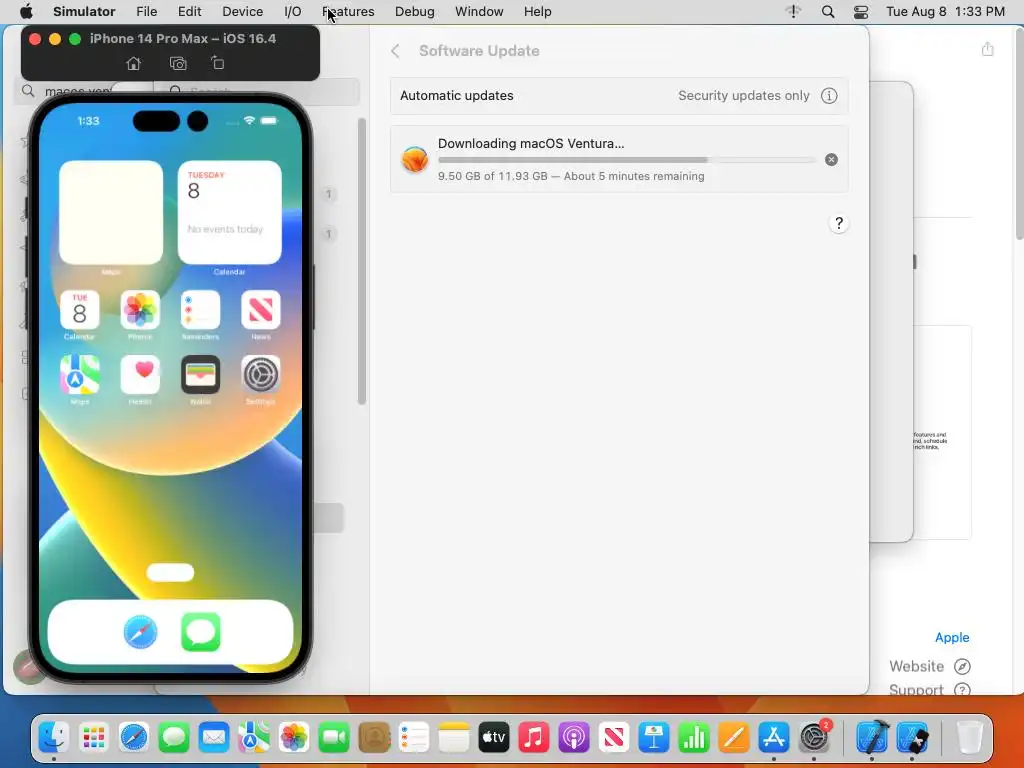Open App Store from the Dock

pos(774,738)
